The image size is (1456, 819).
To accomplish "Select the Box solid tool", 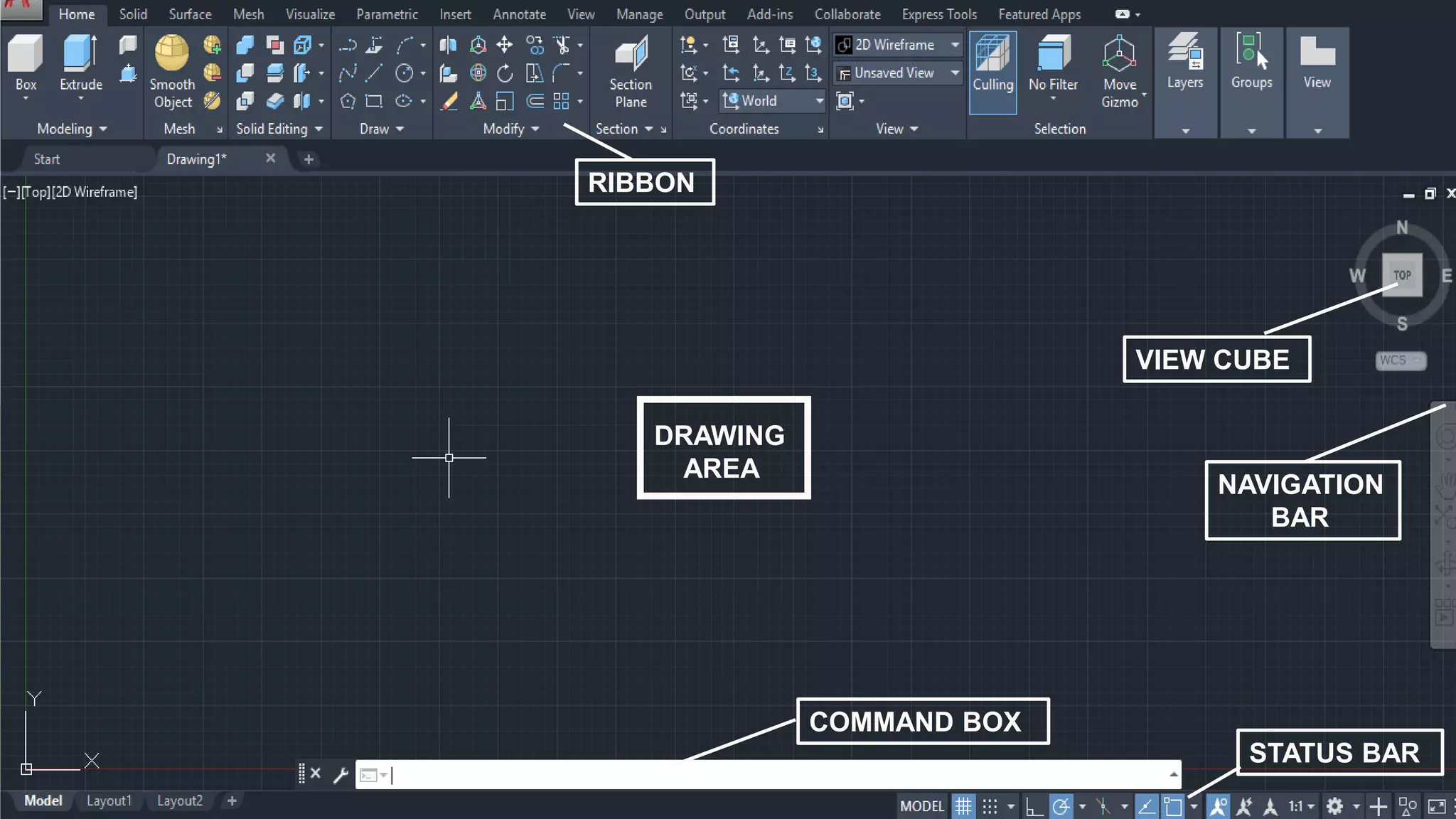I will pos(26,64).
